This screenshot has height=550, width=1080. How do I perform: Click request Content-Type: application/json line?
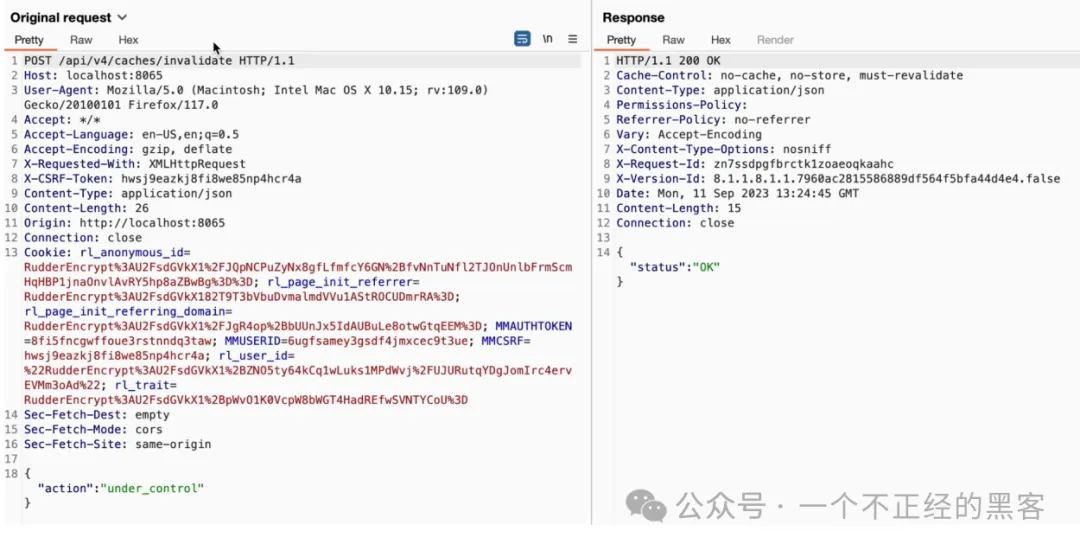click(128, 193)
